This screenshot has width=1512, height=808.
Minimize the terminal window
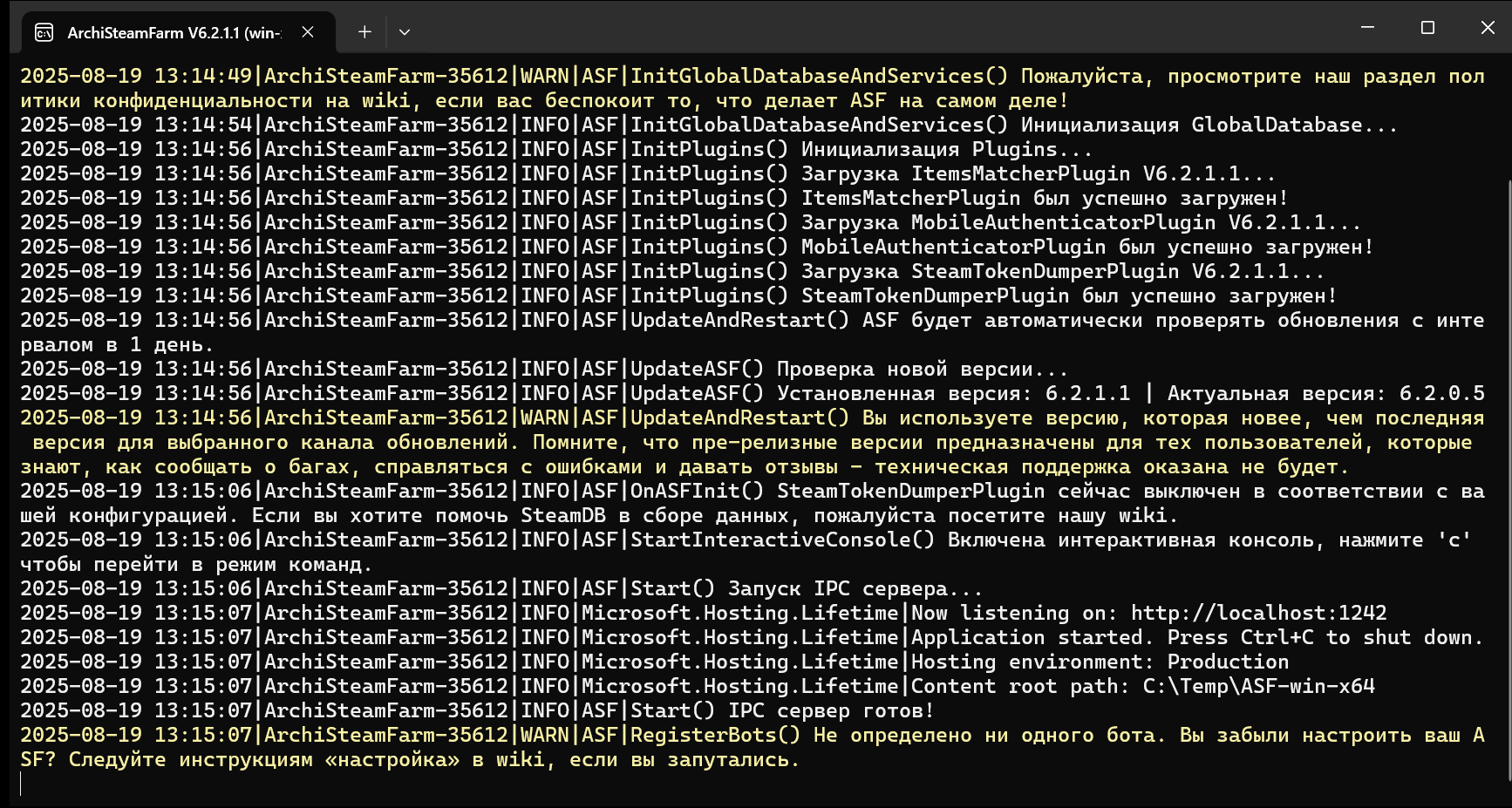coord(1367,28)
